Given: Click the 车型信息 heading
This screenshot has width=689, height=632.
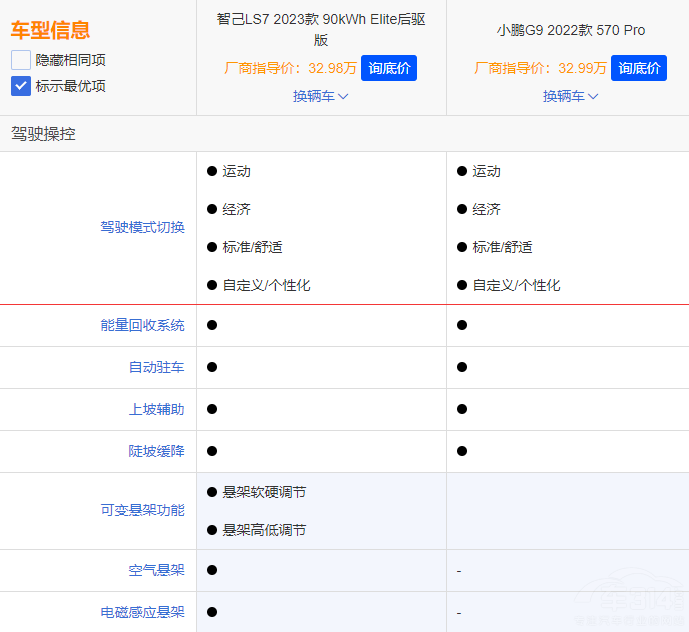Looking at the screenshot, I should [x=50, y=30].
